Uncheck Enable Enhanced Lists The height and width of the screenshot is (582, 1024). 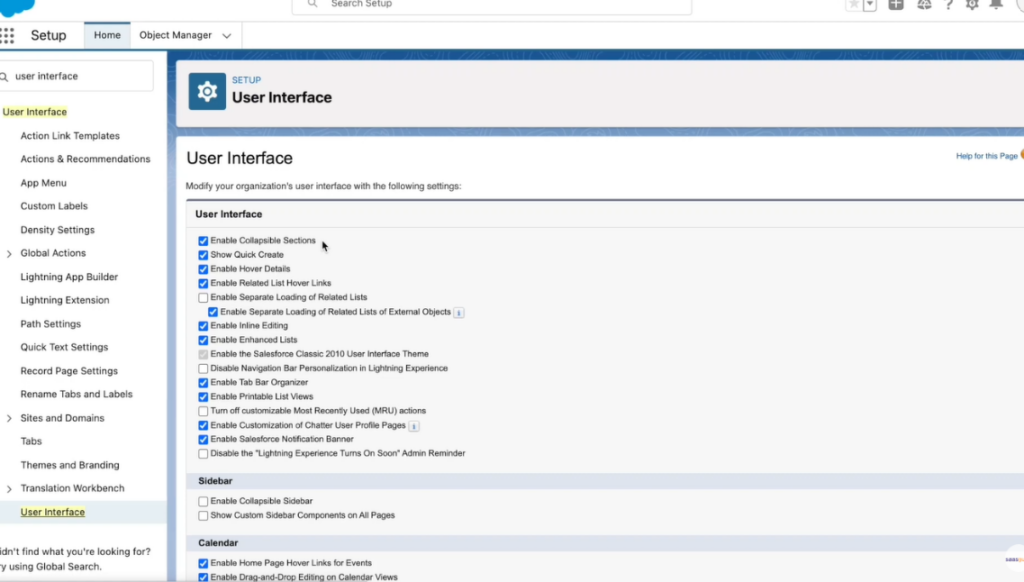[x=203, y=340]
